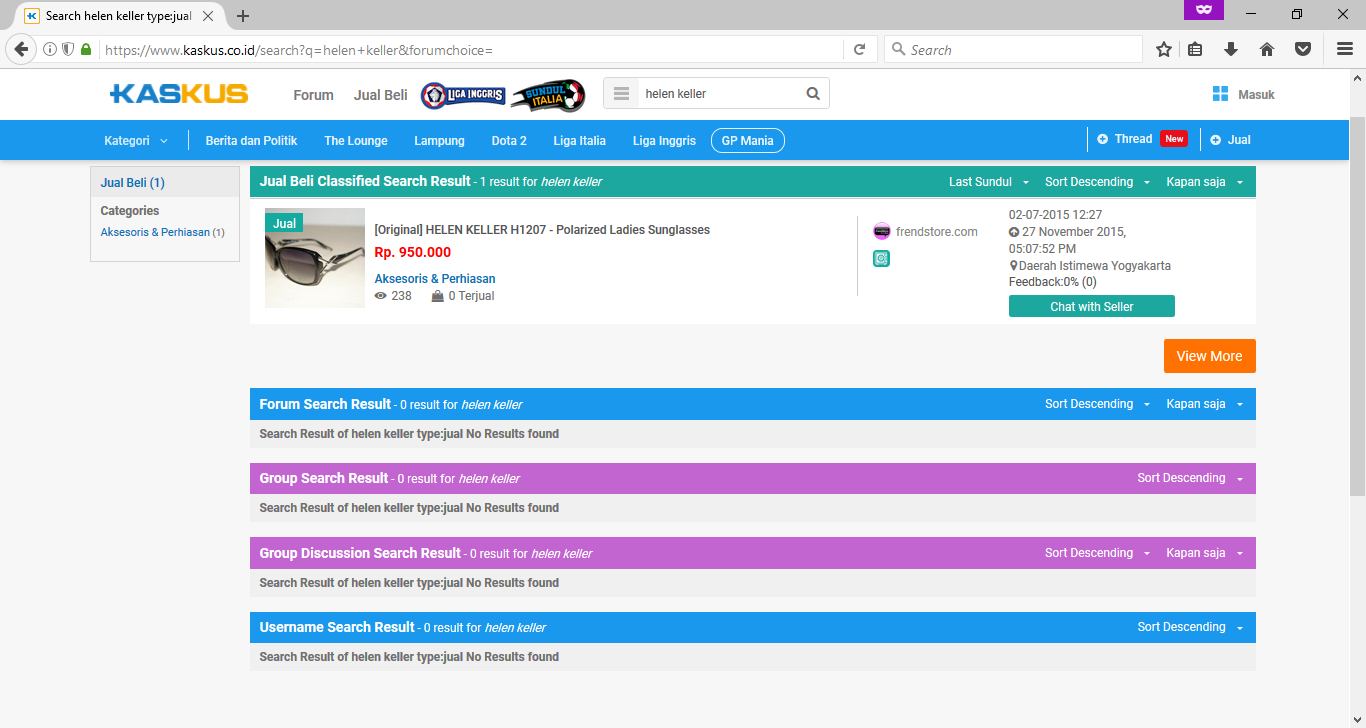Viewport: 1366px width, 728px height.
Task: Filter by Aksesoris & Perhiasan sidebar category
Action: pos(156,232)
